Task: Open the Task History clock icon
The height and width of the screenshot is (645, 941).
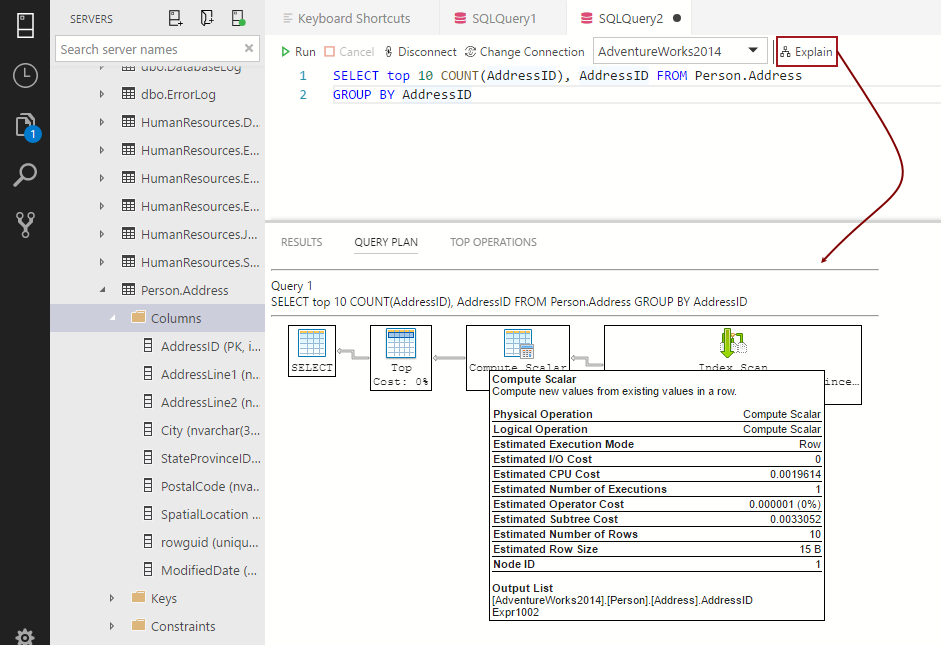Action: [25, 76]
